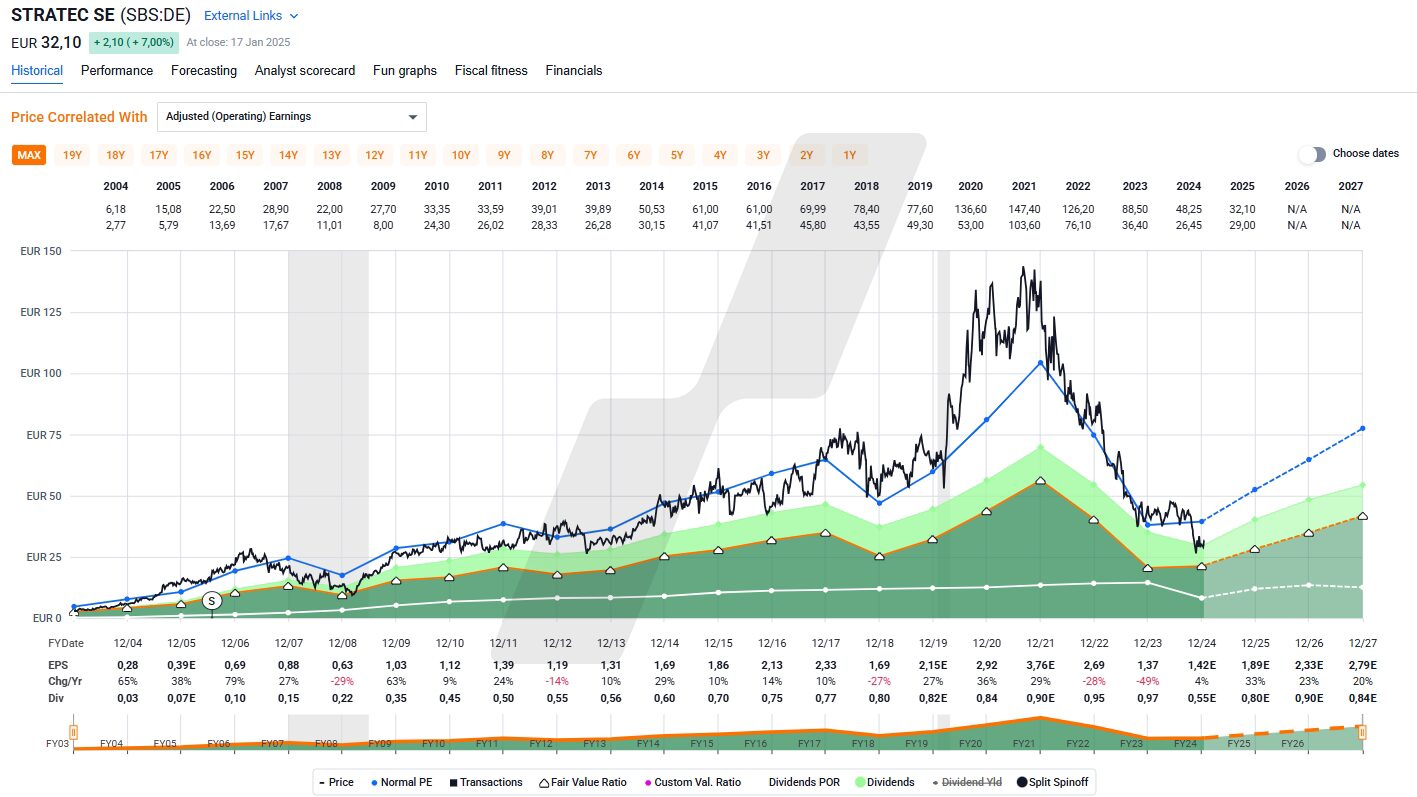
Task: Open the Performance tab
Action: (x=117, y=71)
